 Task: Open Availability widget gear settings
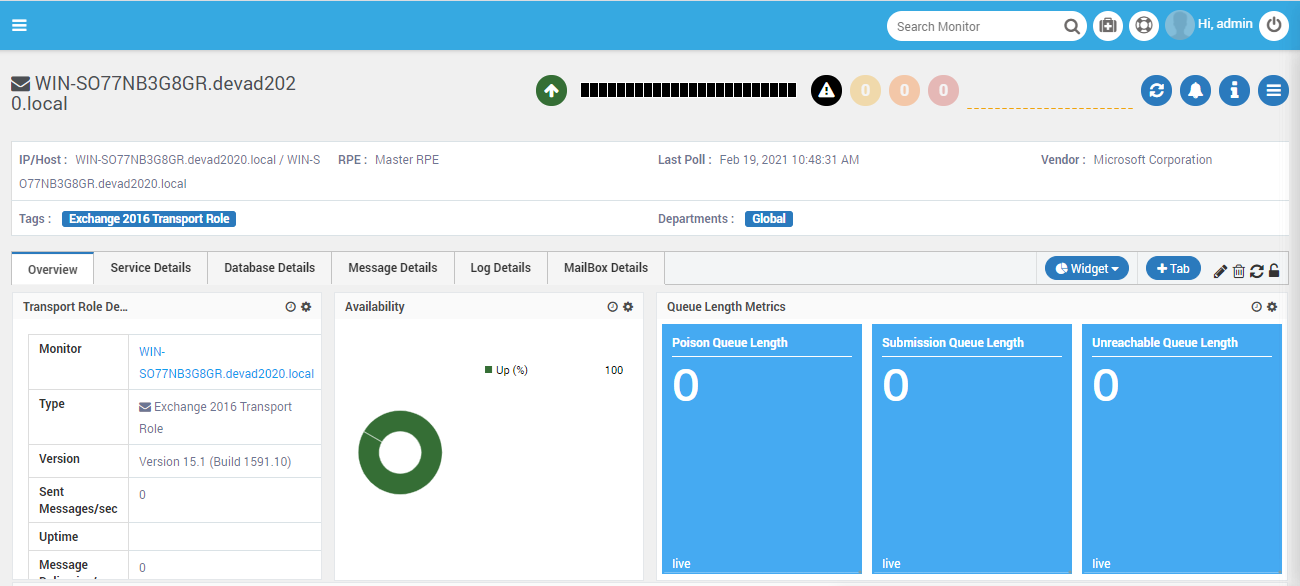tap(628, 307)
